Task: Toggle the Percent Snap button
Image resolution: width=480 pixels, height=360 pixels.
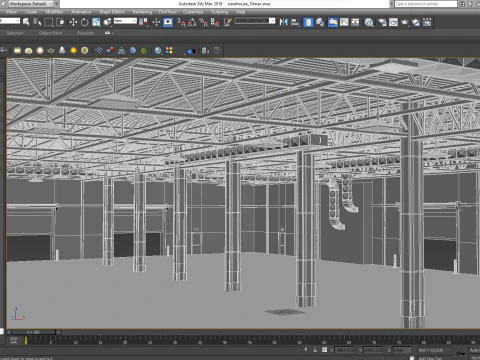Action: coord(203,22)
